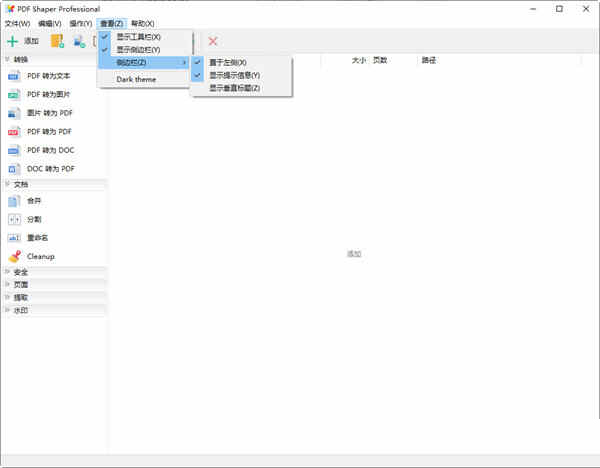The width and height of the screenshot is (600, 468).
Task: Uncheck 显示工具栏(X) in the view menu
Action: (x=138, y=36)
